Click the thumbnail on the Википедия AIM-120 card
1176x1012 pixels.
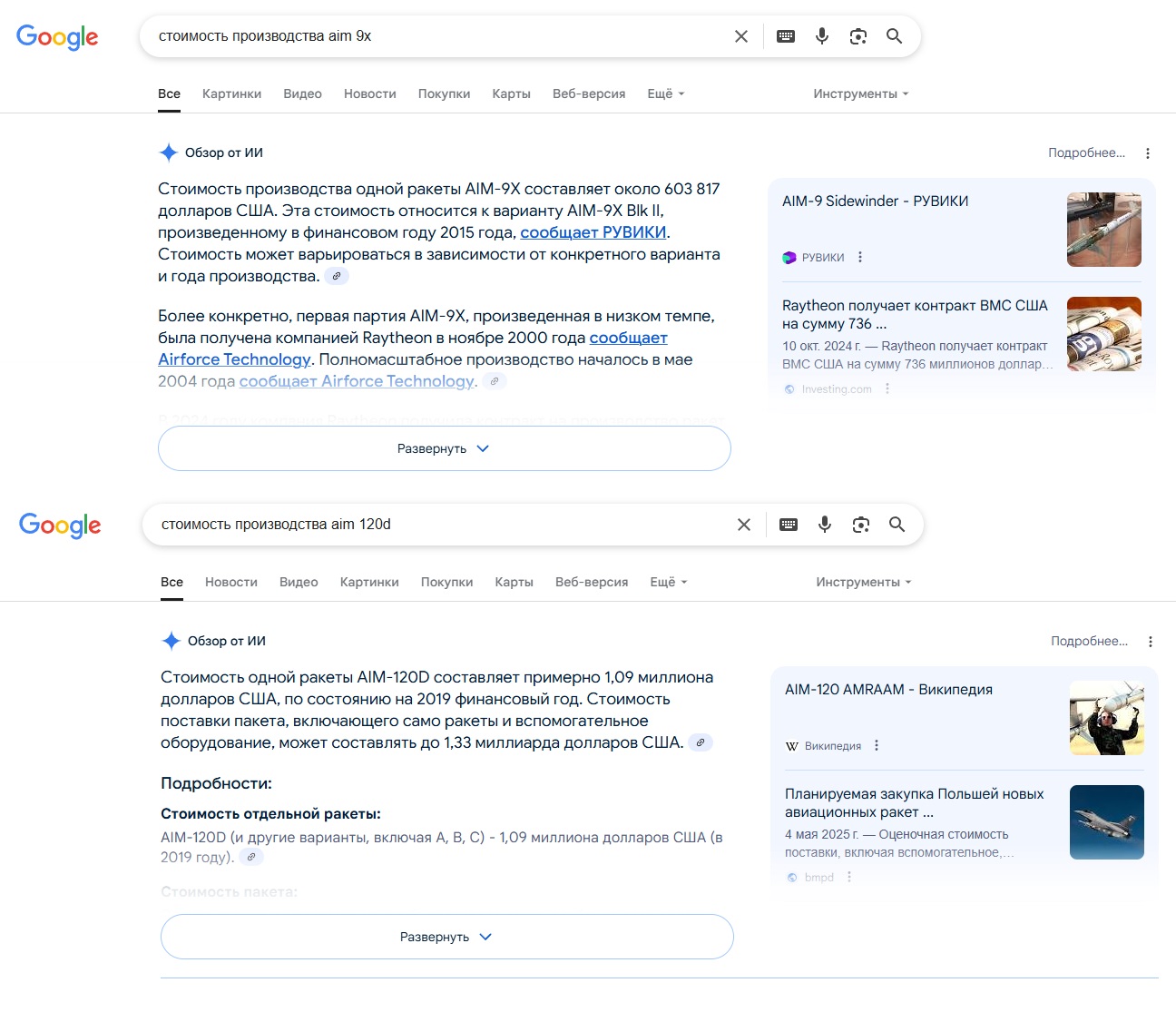point(1107,718)
